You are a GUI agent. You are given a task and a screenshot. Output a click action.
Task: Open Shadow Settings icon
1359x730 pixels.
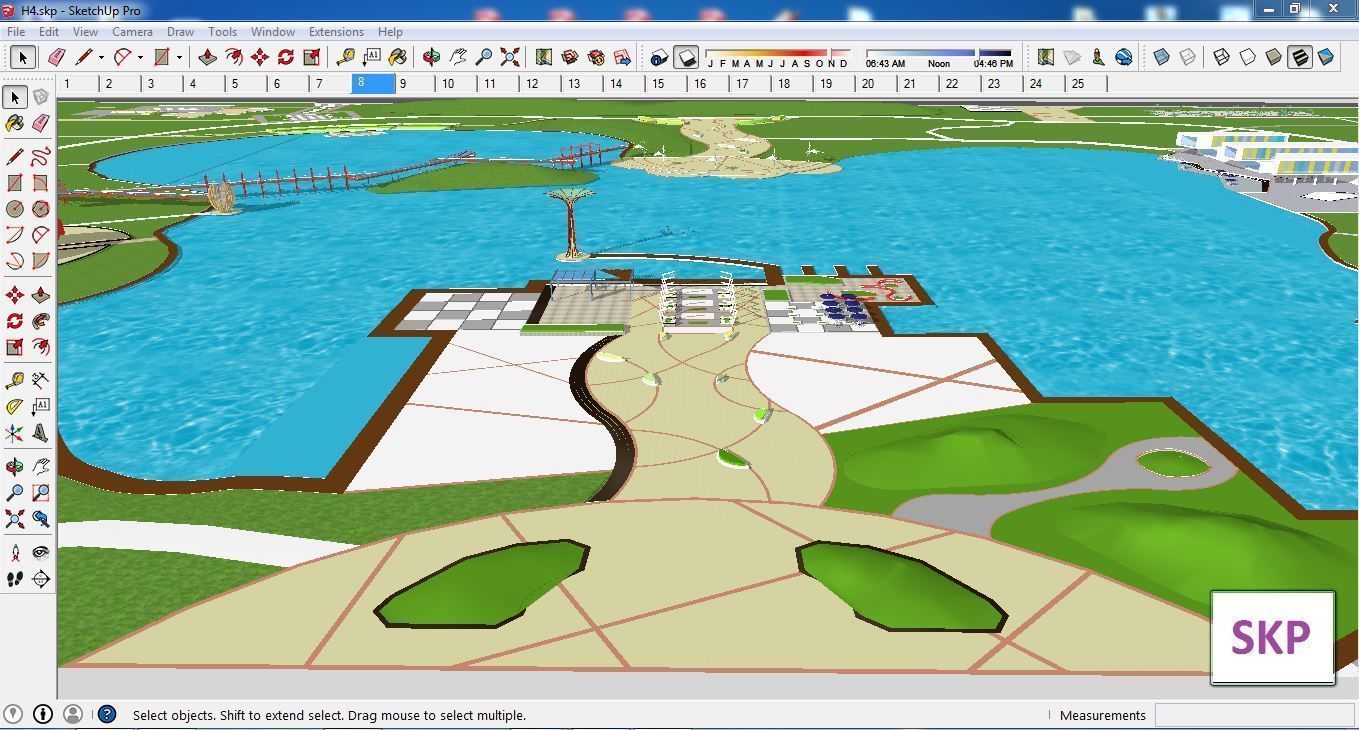tap(659, 57)
